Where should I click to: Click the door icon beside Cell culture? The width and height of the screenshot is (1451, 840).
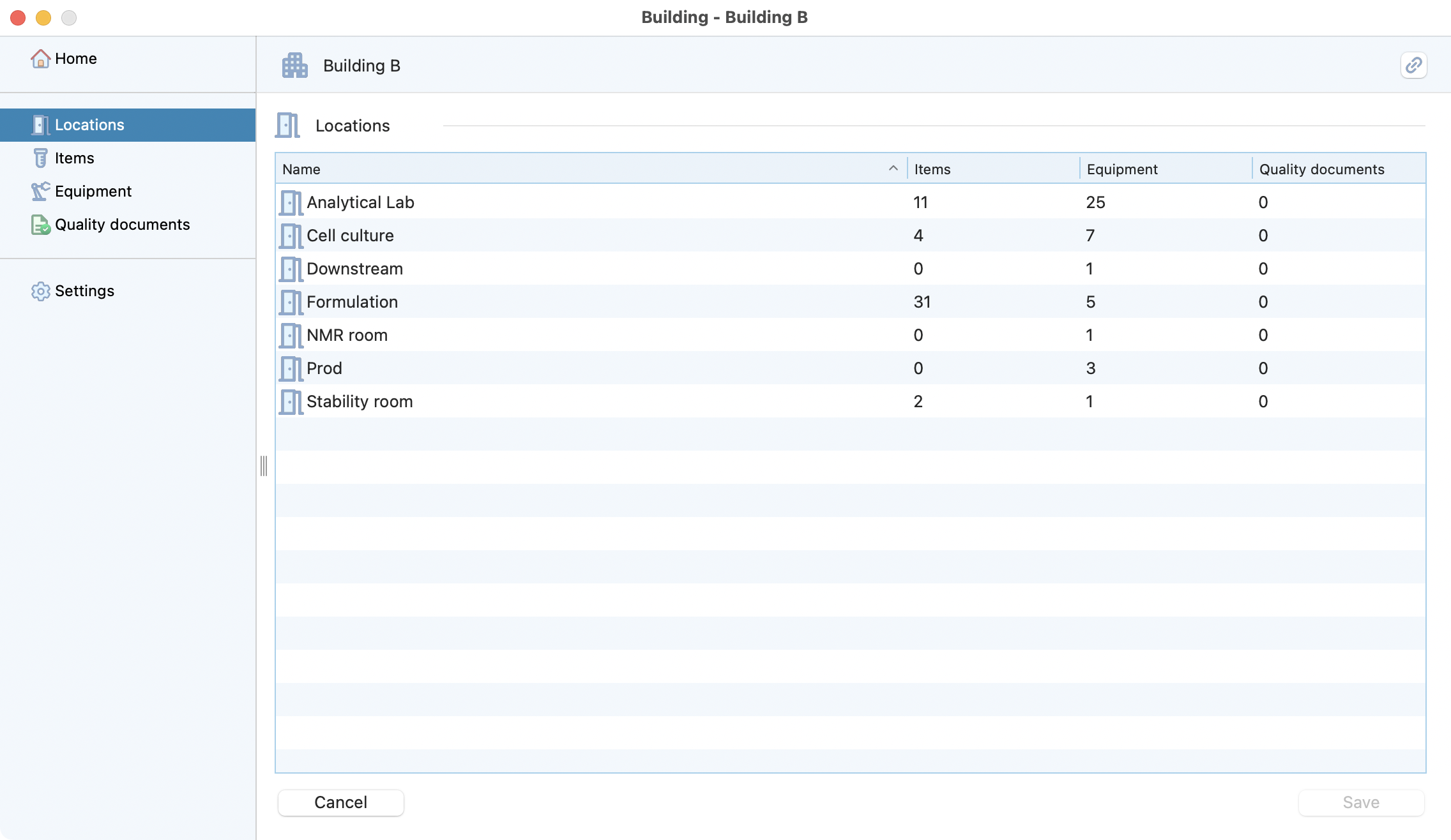coord(291,236)
